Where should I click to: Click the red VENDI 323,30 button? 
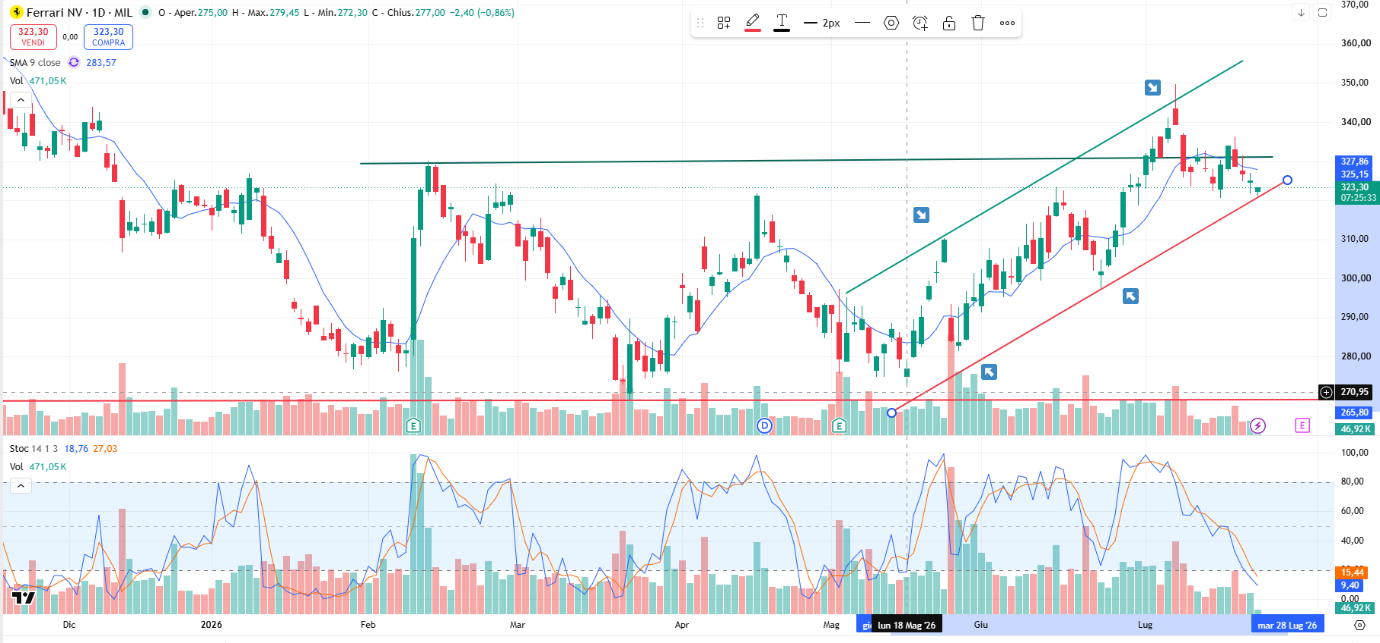coord(33,37)
